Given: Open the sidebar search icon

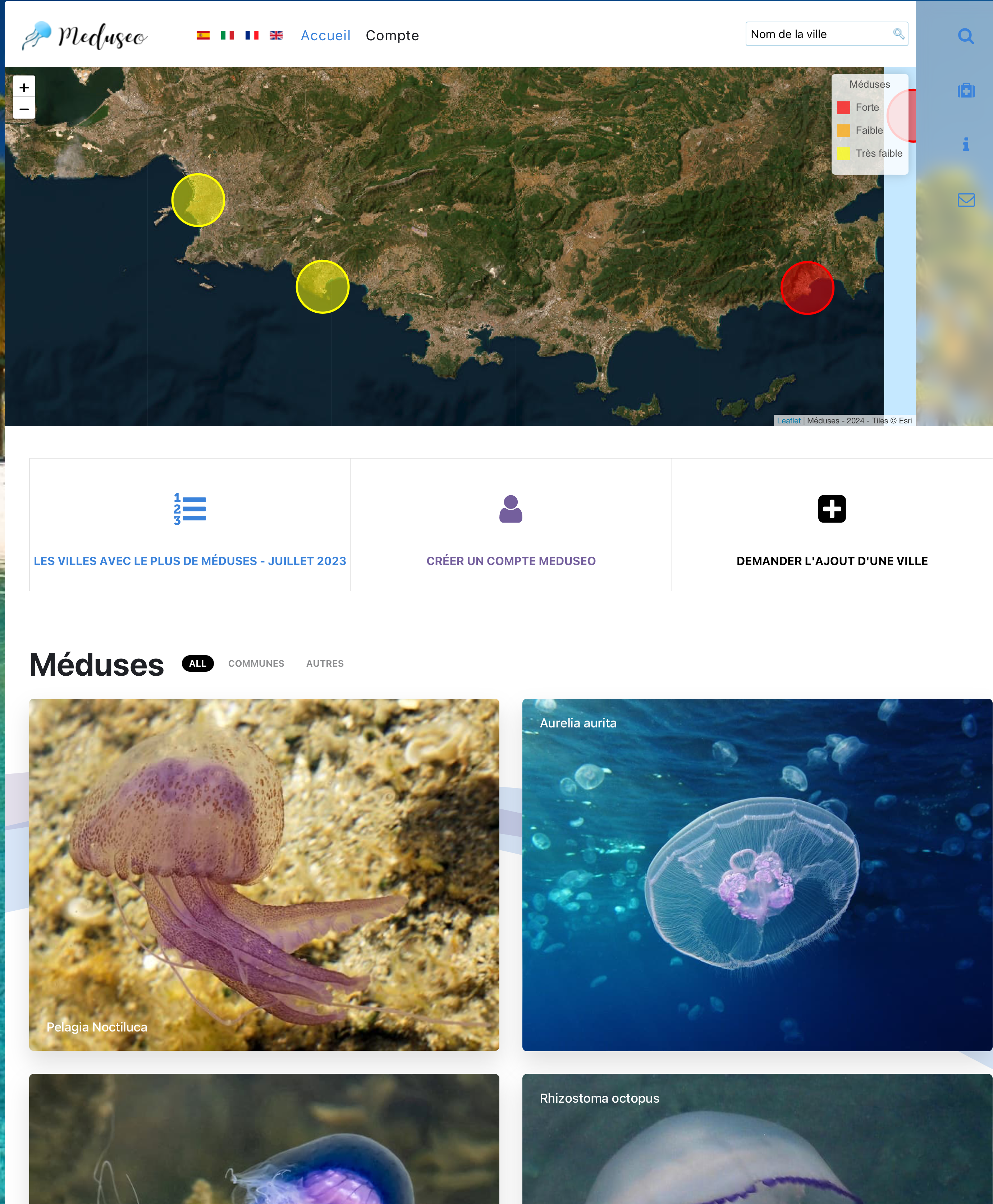Looking at the screenshot, I should click(x=966, y=36).
